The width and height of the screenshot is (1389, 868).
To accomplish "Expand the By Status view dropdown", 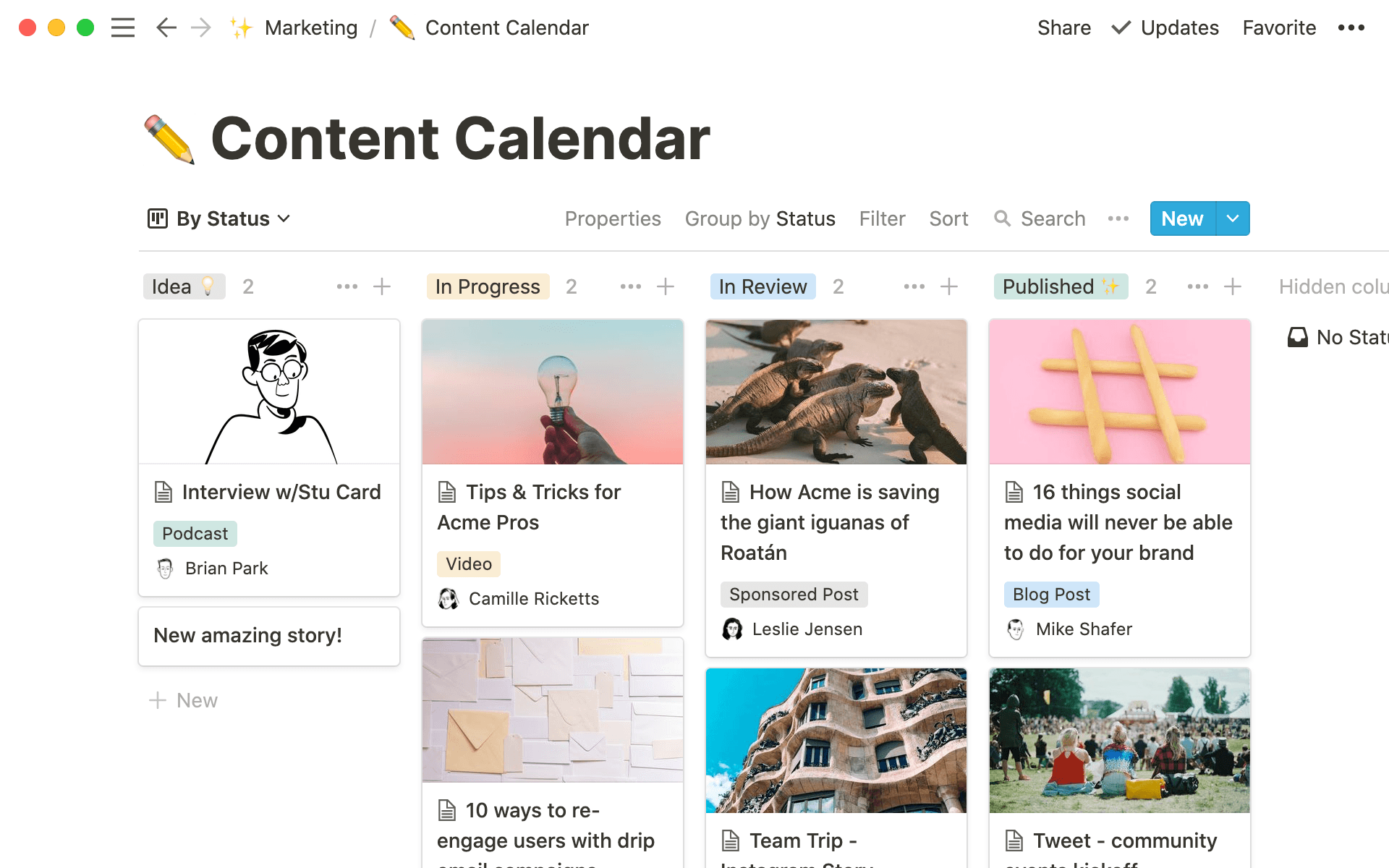I will point(284,218).
